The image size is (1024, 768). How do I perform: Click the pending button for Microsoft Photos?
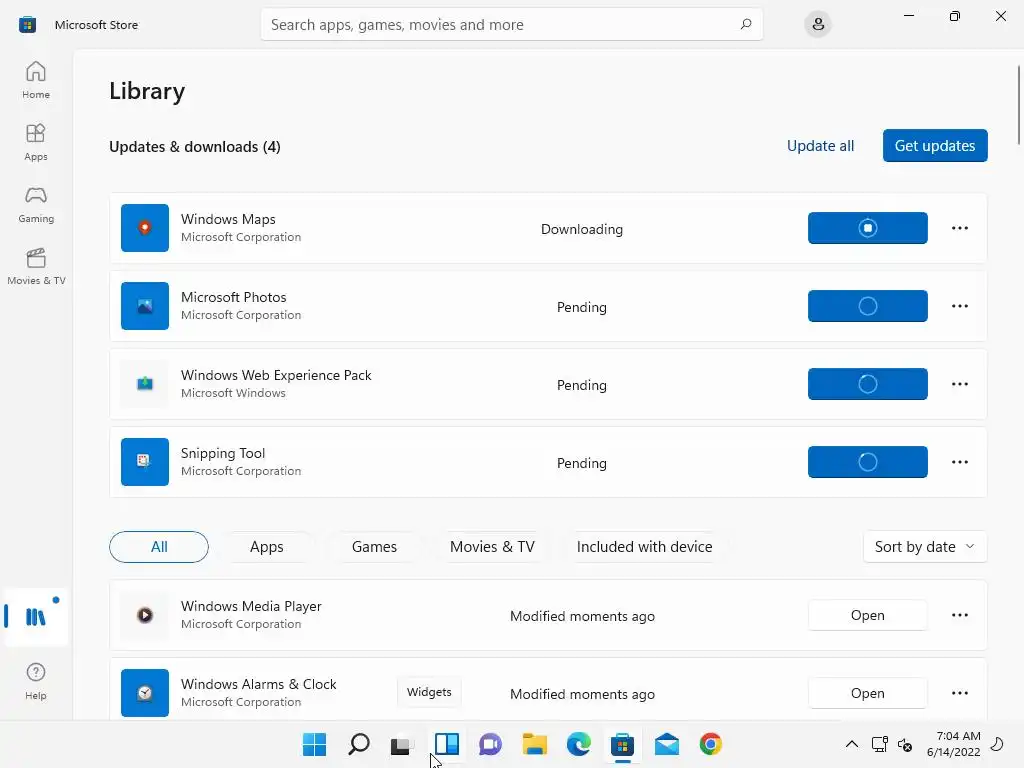(867, 306)
